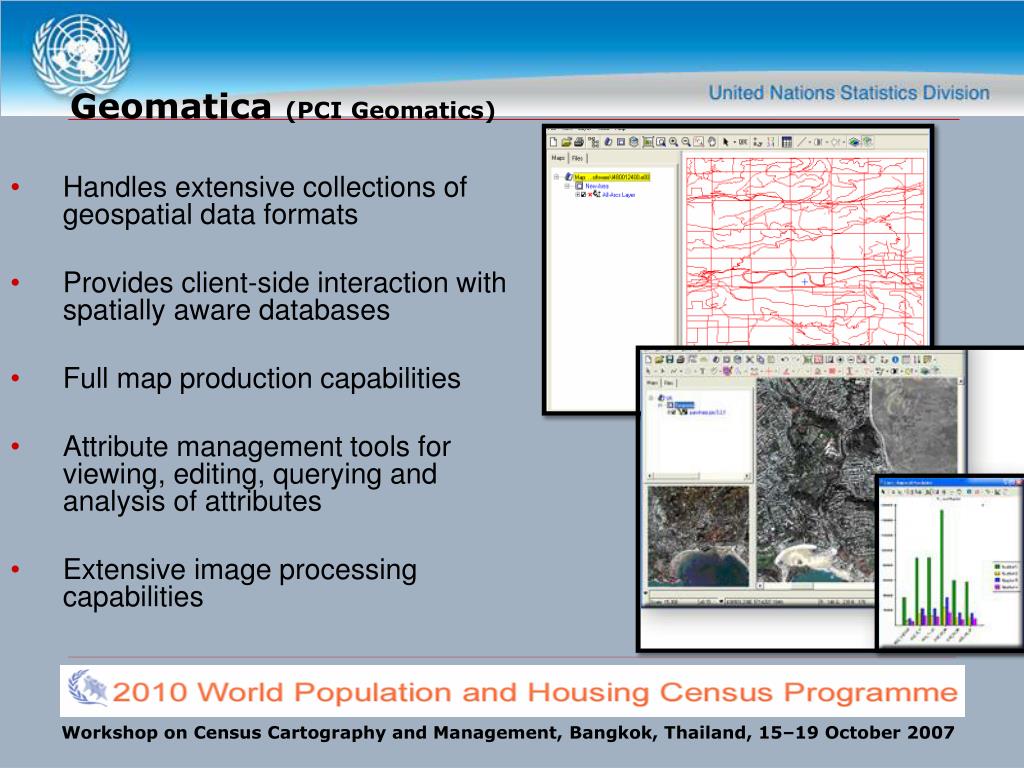Image resolution: width=1024 pixels, height=768 pixels.
Task: Click Zoom Out magnifier in vector map window
Action: pyautogui.click(x=686, y=142)
